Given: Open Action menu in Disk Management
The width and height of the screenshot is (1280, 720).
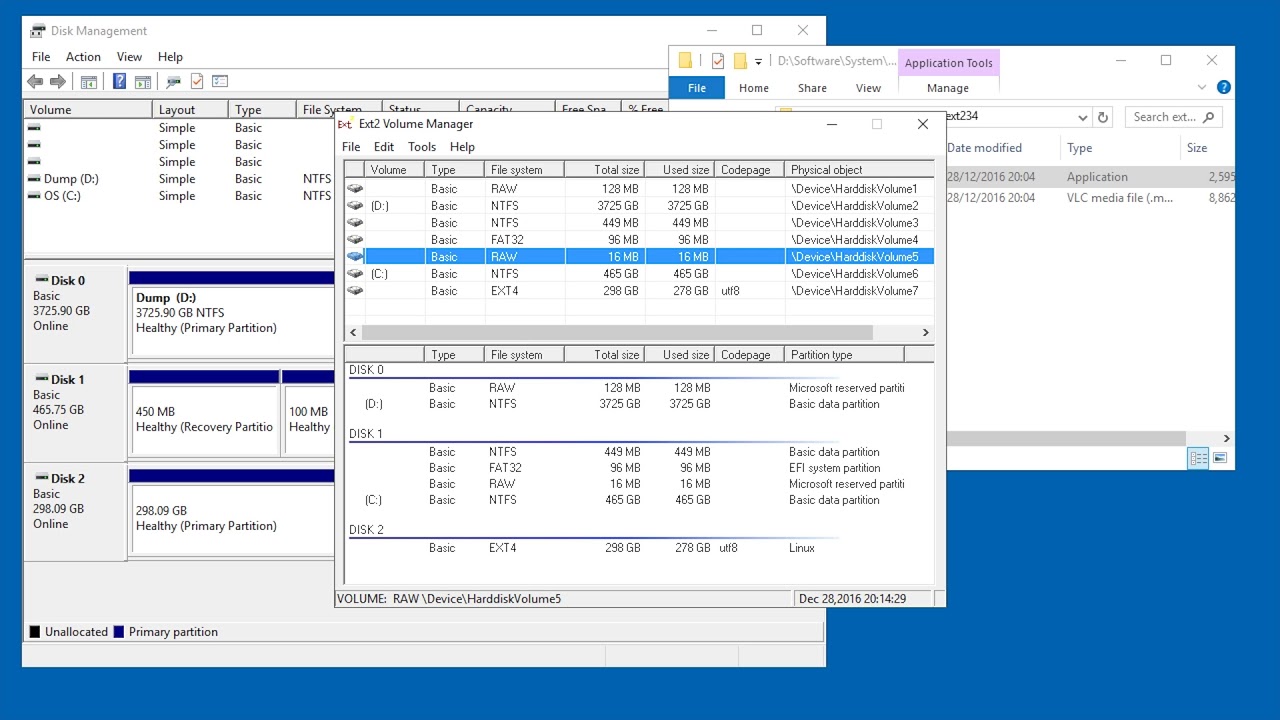Looking at the screenshot, I should pyautogui.click(x=83, y=57).
